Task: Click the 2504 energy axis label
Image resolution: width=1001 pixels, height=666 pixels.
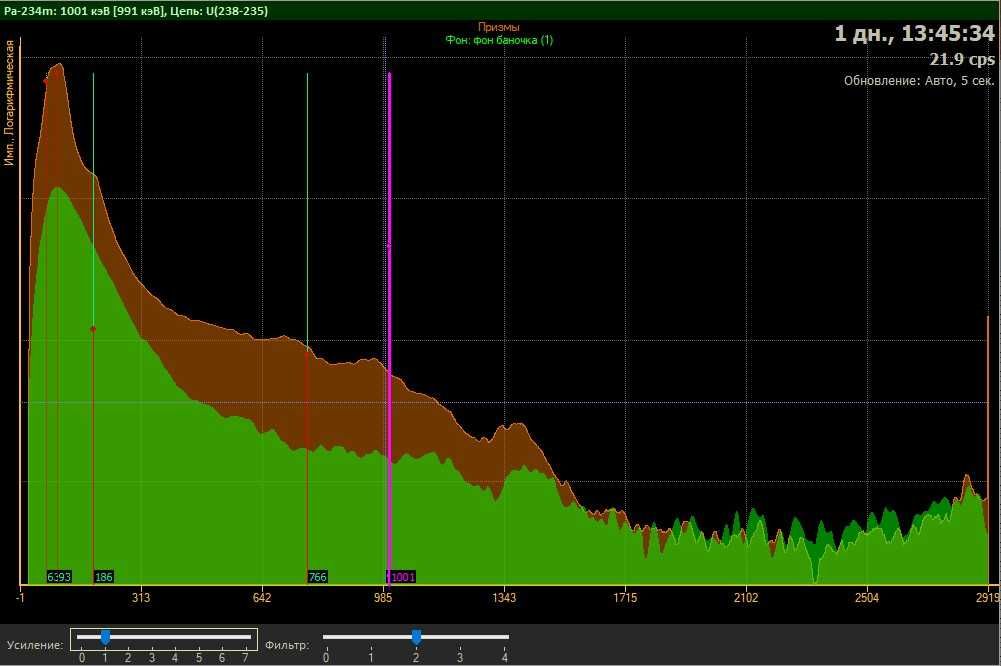Action: [867, 598]
